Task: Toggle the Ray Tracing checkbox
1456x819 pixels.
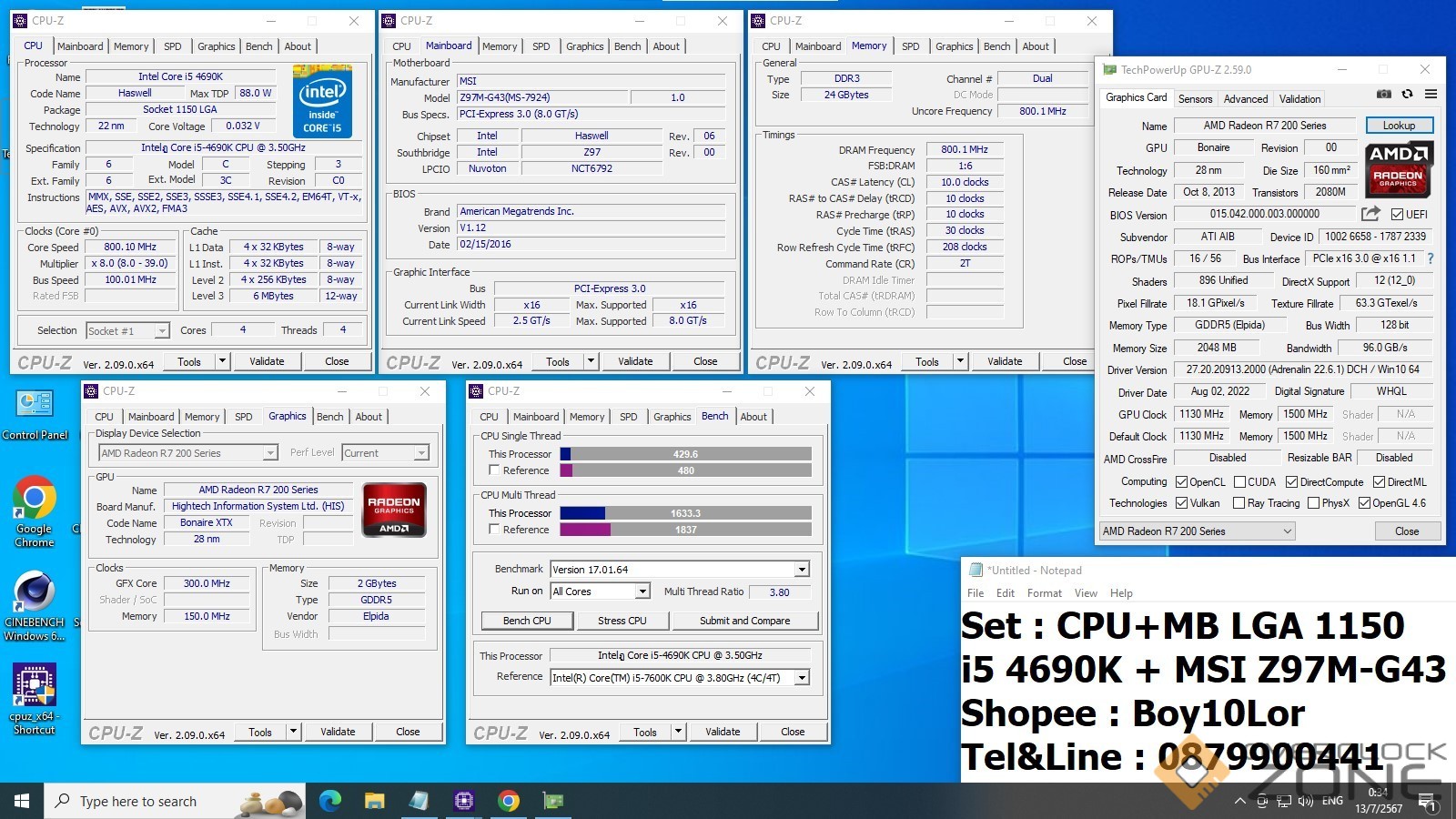Action: click(x=1239, y=503)
